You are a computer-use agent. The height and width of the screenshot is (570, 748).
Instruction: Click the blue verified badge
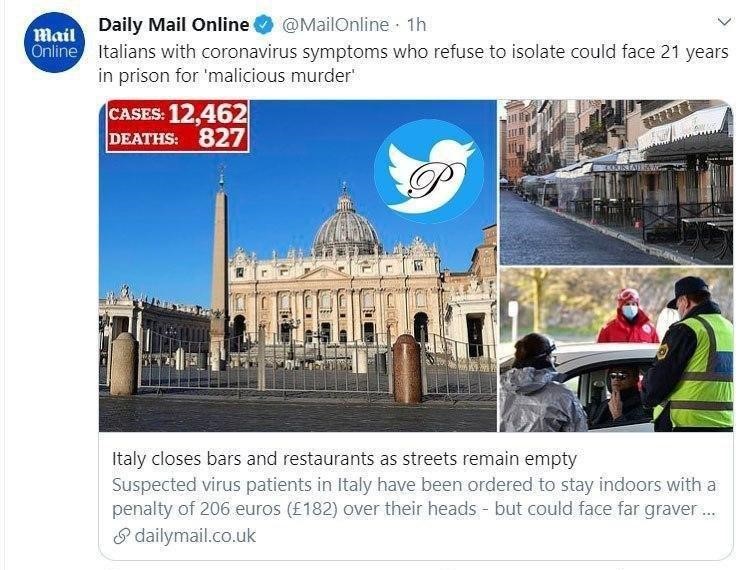[264, 25]
